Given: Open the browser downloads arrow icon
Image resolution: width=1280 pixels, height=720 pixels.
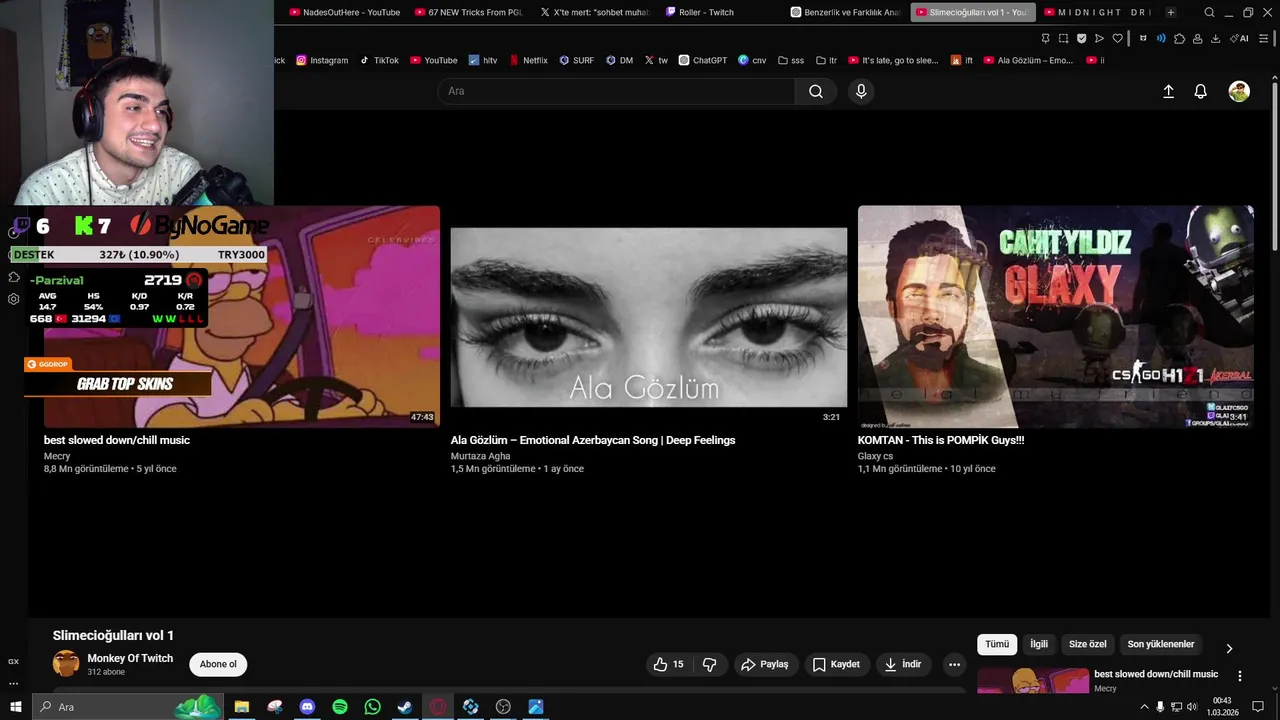Looking at the screenshot, I should [1216, 39].
